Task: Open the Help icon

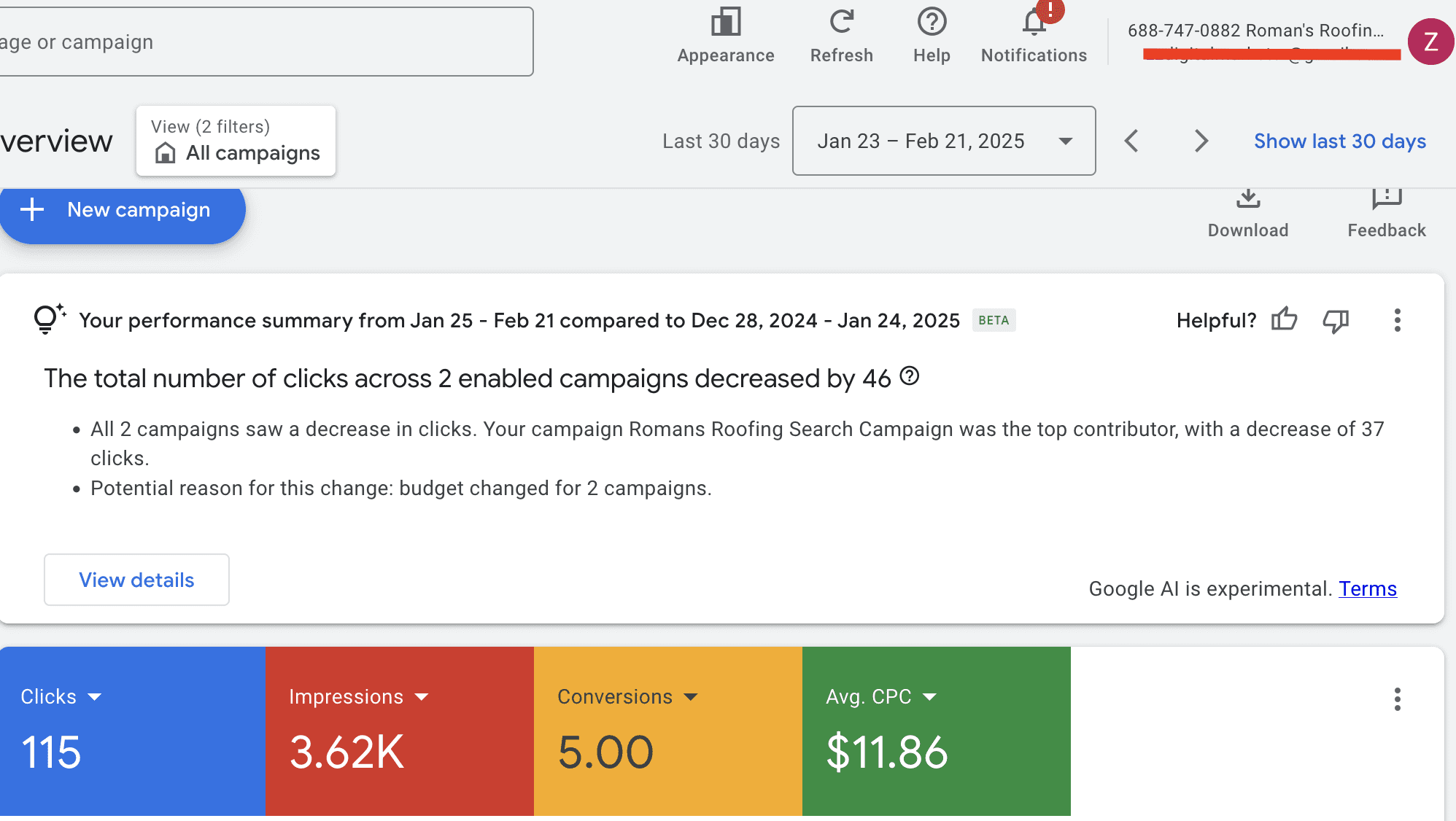Action: point(932,22)
